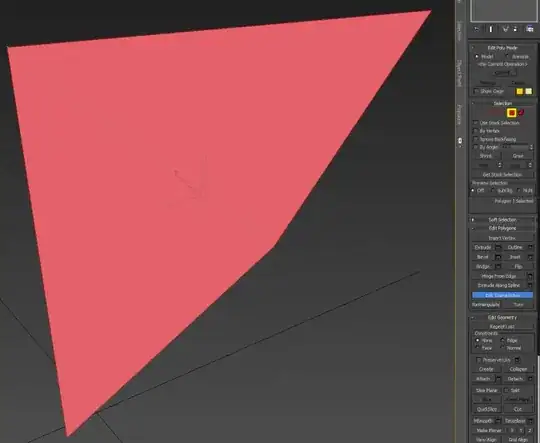540x443 pixels.
Task: Click command panel vertical scrollbar
Action: click(x=538, y=400)
